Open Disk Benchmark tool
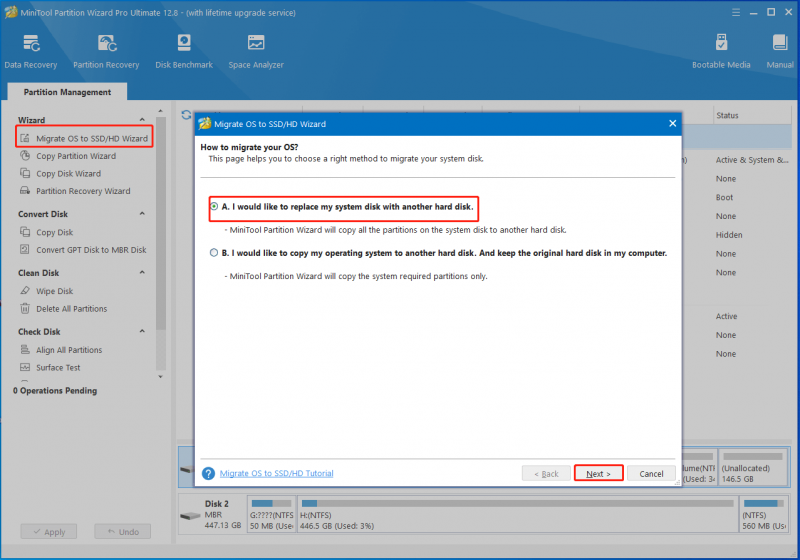800x560 pixels. point(184,51)
